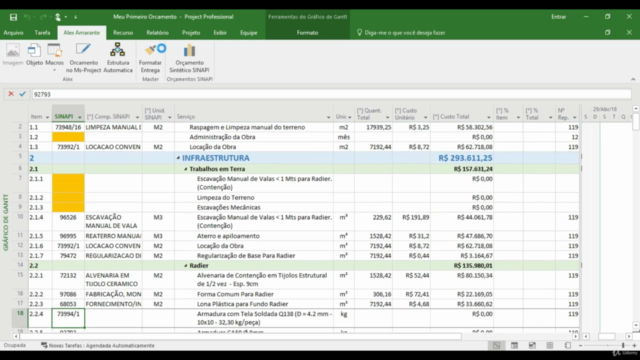Click GRÁFICO DE GANTT side label
The image size is (640, 360).
(x=6, y=222)
